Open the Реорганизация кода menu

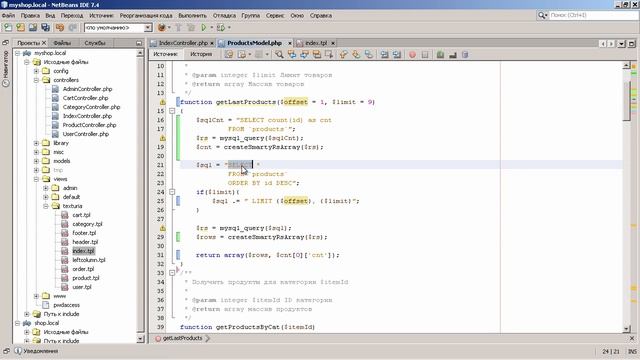pyautogui.click(x=146, y=16)
